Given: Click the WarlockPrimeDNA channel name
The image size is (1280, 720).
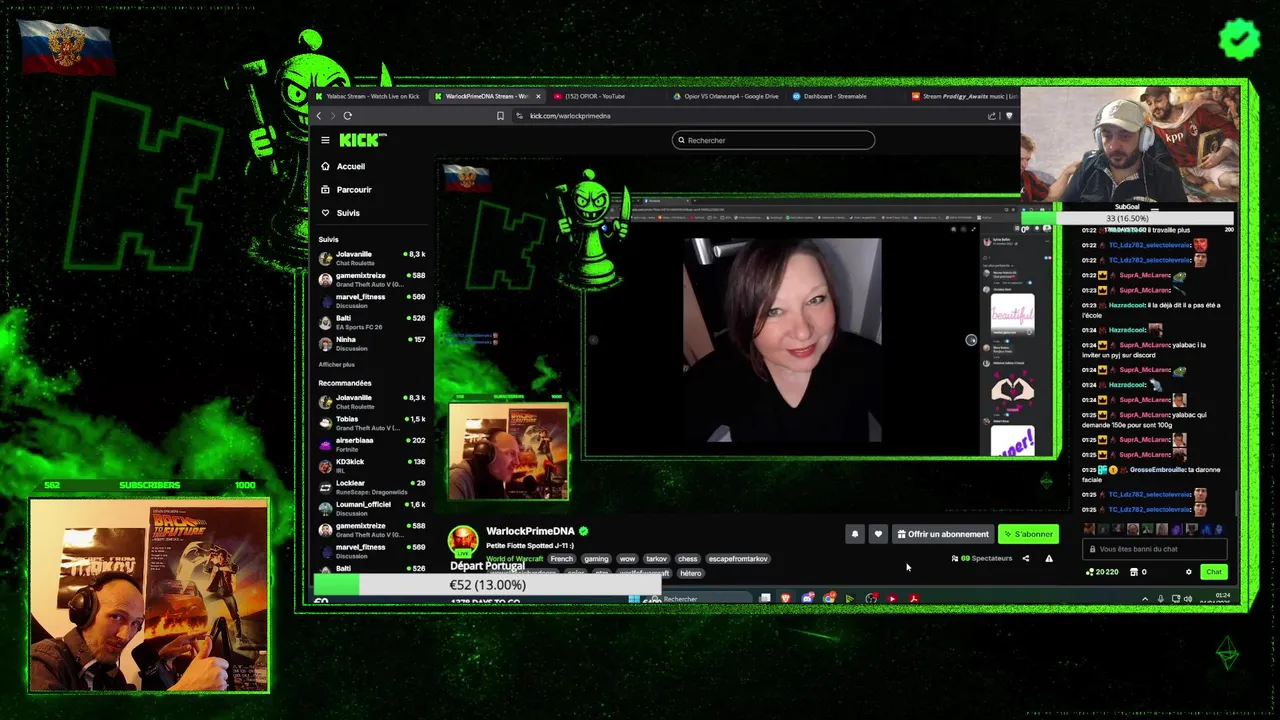Looking at the screenshot, I should coord(530,531).
